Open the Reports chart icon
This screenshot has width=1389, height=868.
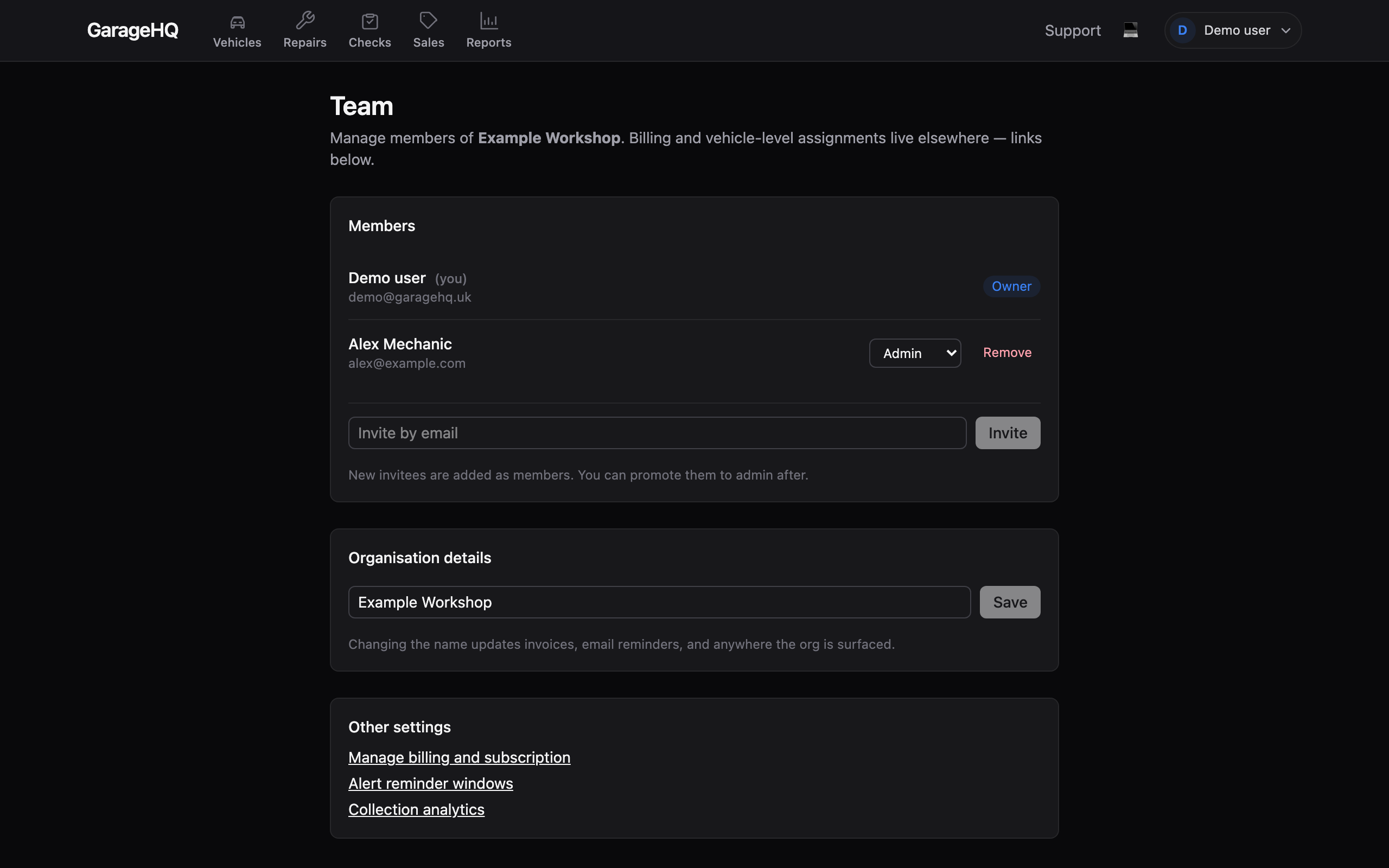488,21
